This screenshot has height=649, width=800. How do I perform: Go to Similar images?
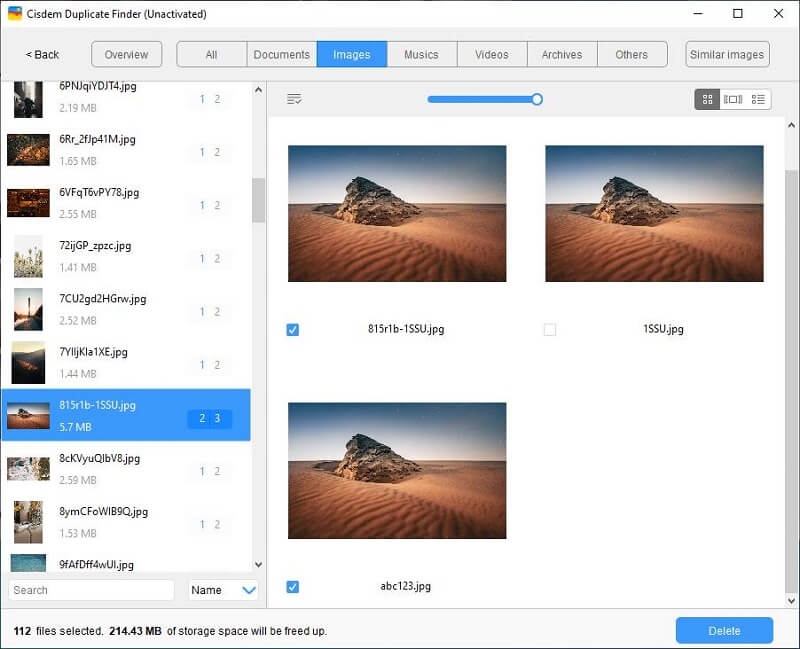727,55
